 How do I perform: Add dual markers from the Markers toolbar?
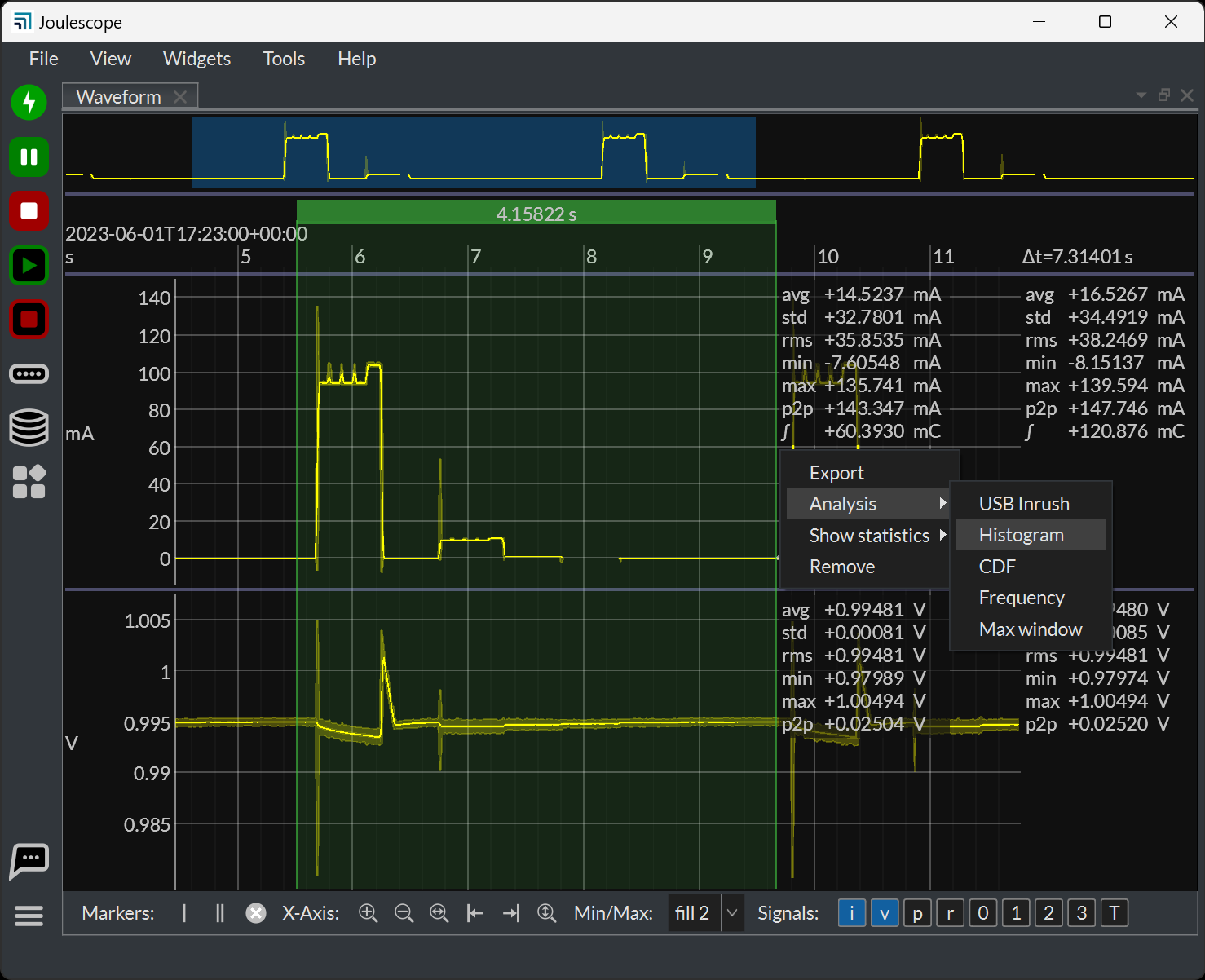(x=219, y=913)
